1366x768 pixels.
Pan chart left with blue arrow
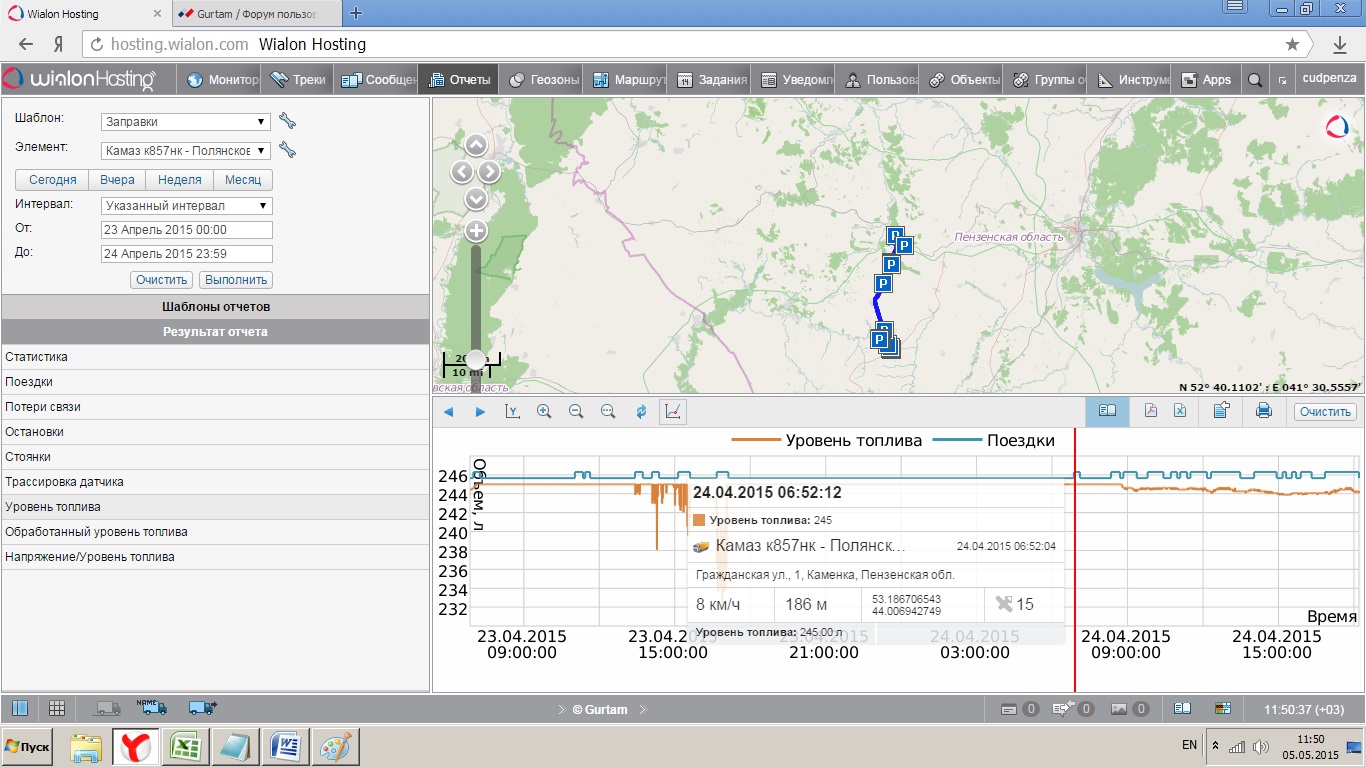(x=448, y=411)
